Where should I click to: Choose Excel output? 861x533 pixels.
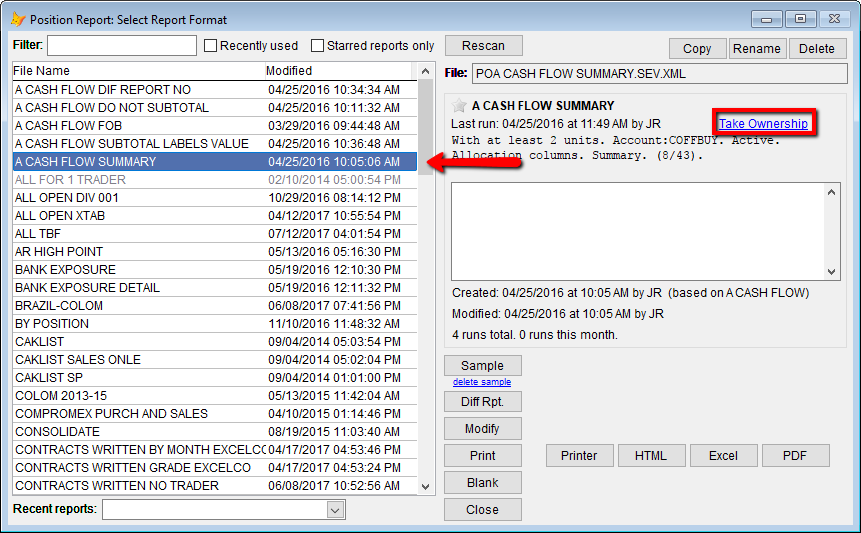[723, 456]
